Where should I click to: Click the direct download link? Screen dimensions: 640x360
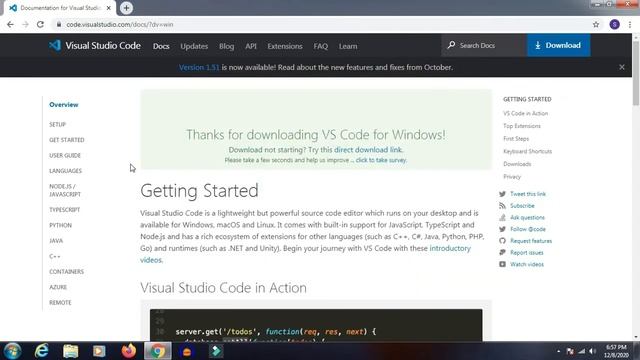pyautogui.click(x=368, y=150)
